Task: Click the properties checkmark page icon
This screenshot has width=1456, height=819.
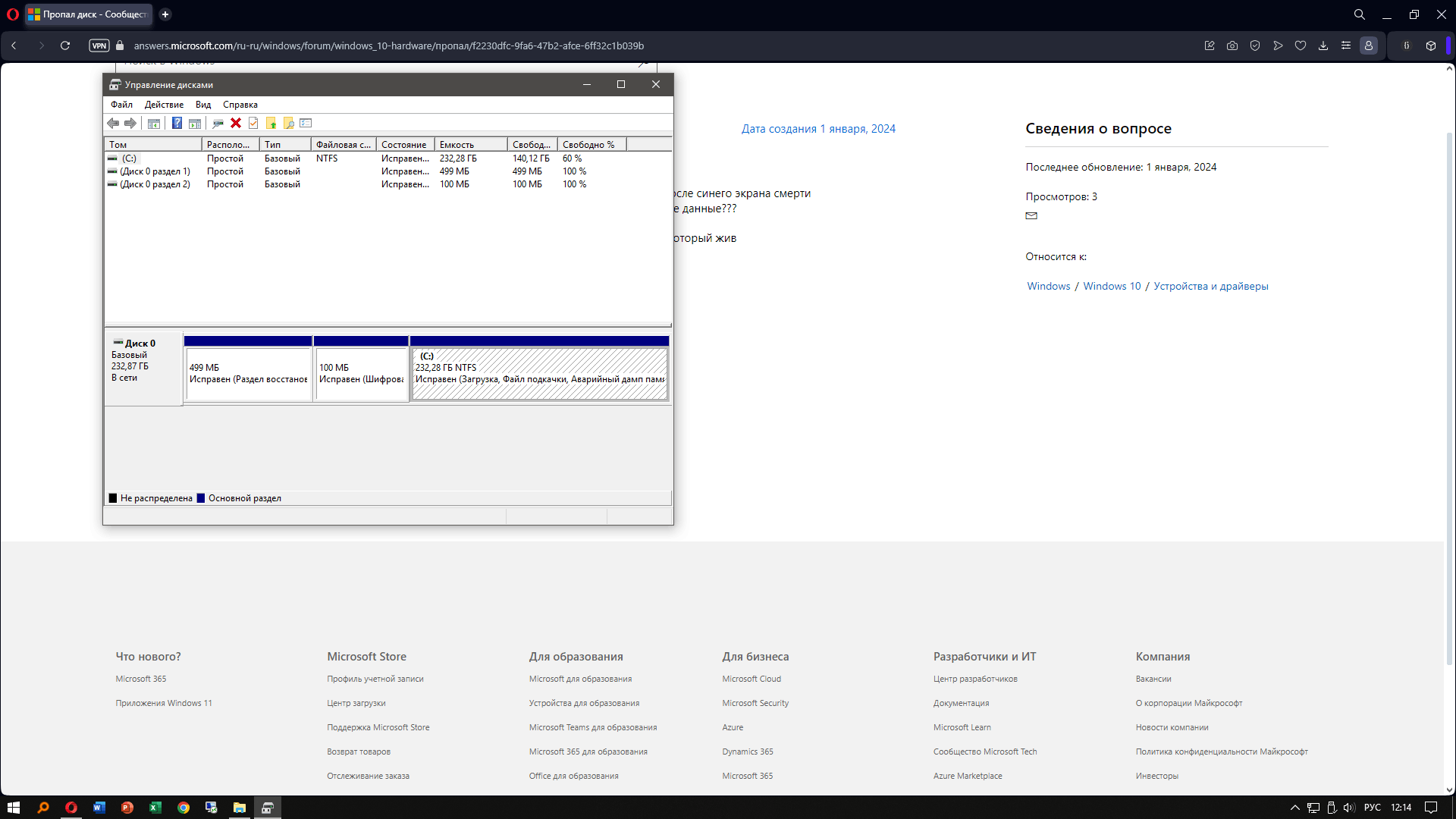Action: coord(253,123)
